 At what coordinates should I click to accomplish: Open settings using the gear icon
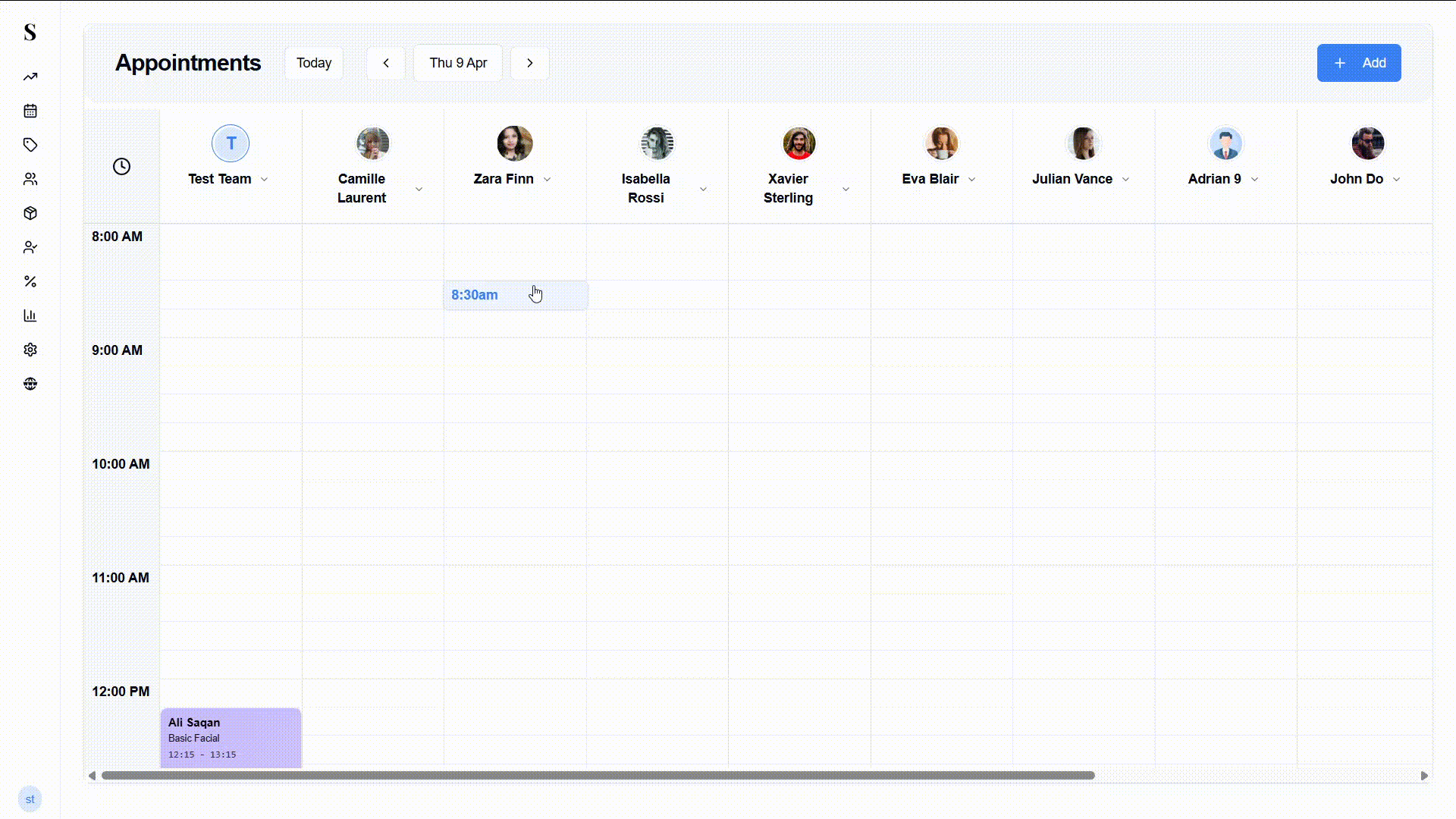coord(30,350)
